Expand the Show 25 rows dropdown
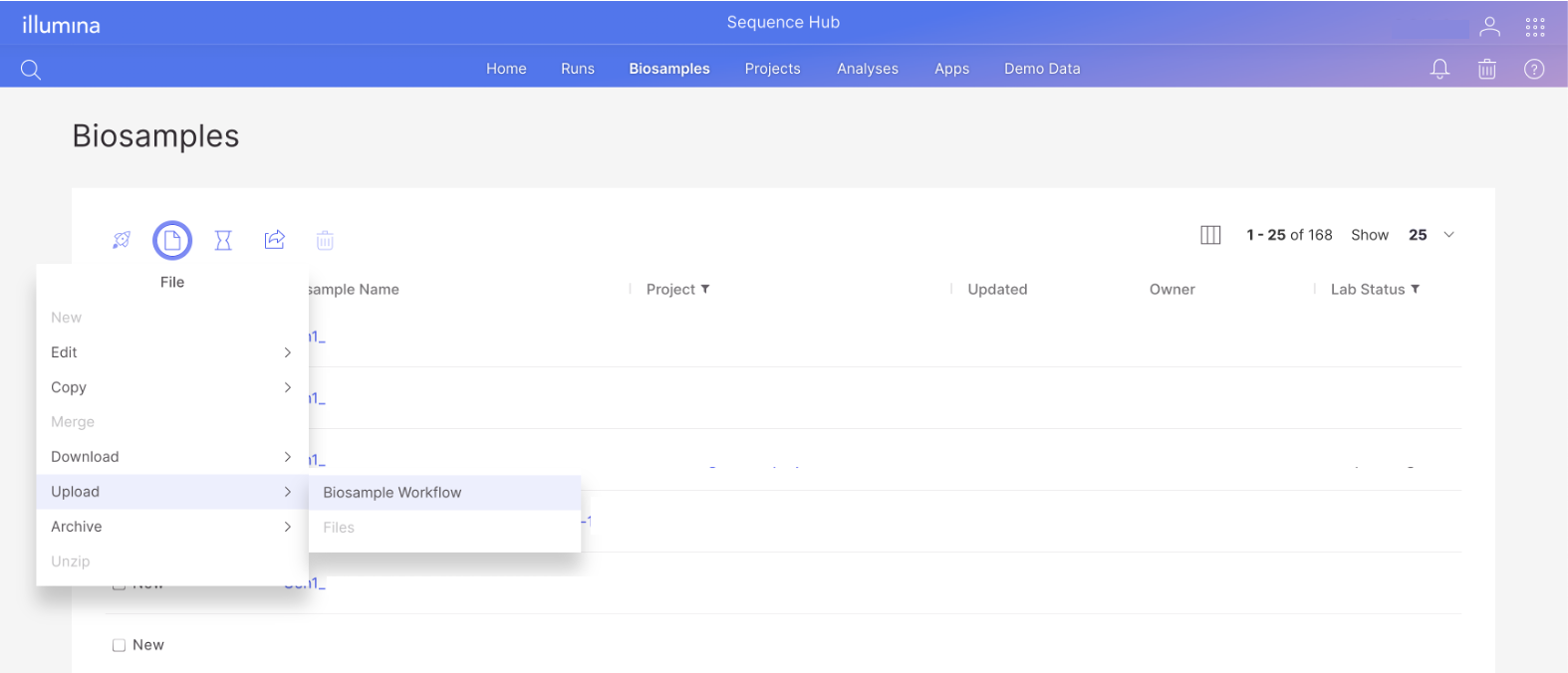1568x673 pixels. point(1447,235)
